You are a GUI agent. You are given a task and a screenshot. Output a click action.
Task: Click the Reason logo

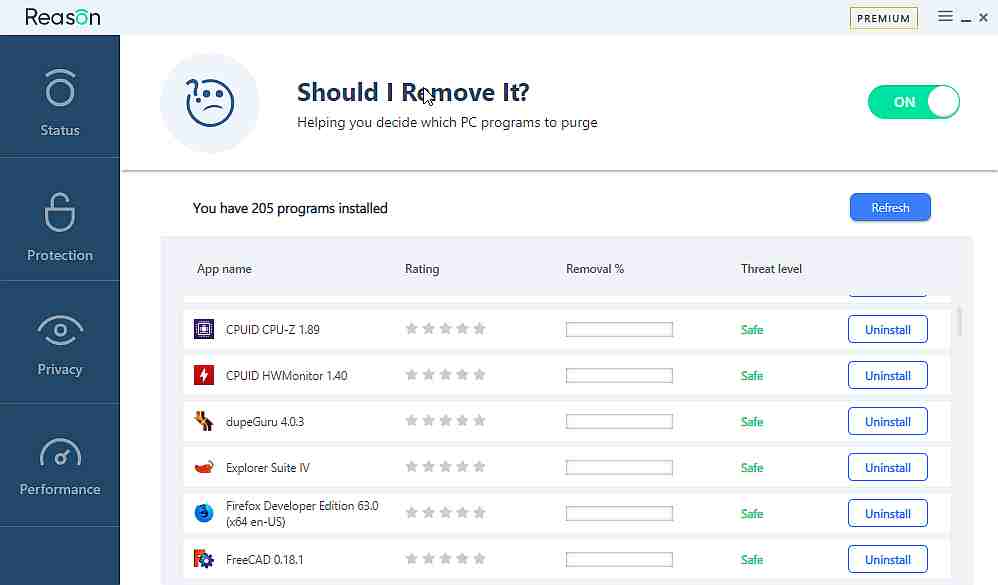63,17
